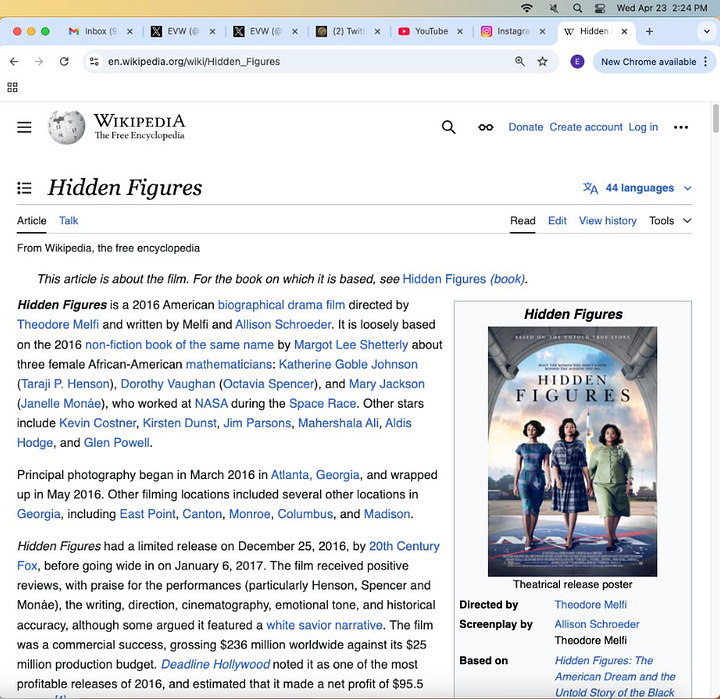Open Theodore Melfi link in infobox
Viewport: 720px width, 699px height.
coord(590,605)
